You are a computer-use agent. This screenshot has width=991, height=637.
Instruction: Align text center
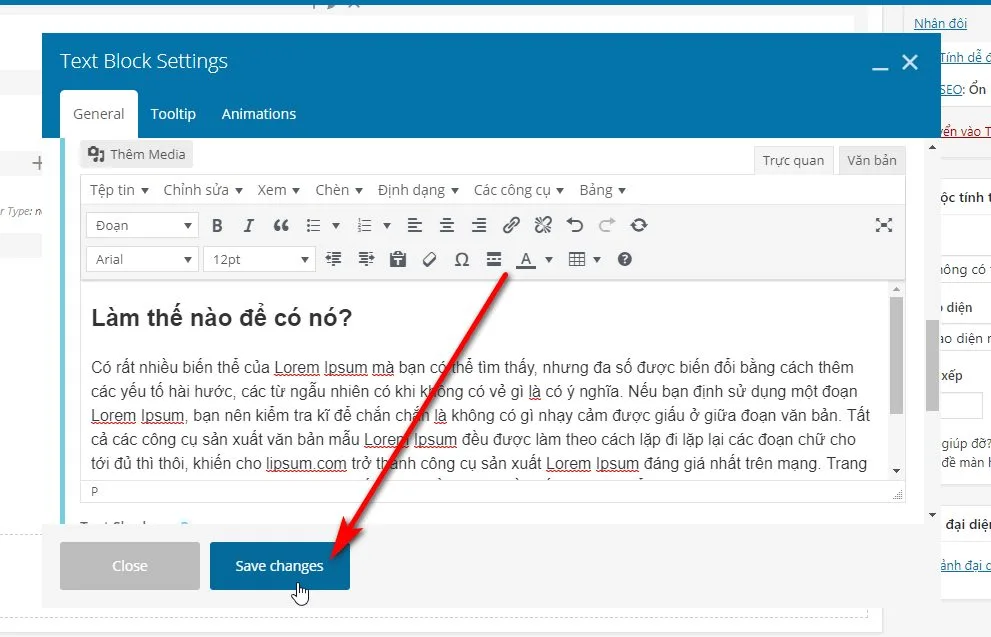[447, 226]
